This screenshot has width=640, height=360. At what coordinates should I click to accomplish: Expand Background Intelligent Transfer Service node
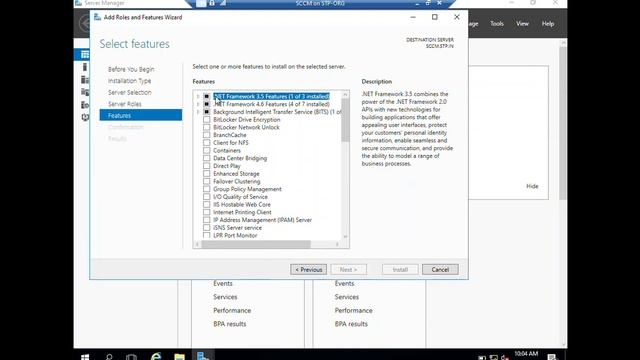(198, 112)
